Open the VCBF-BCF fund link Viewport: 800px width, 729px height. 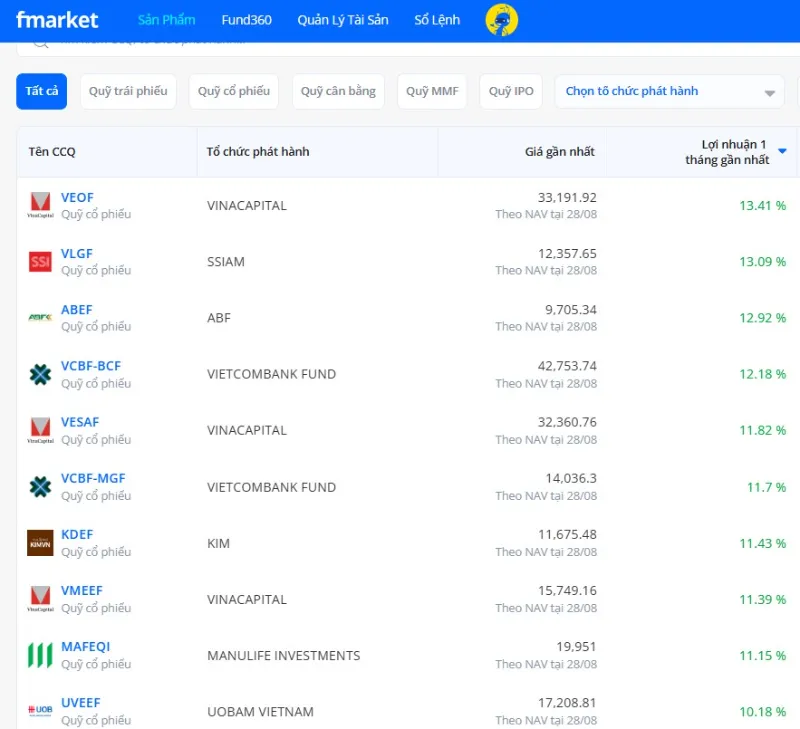pos(91,366)
